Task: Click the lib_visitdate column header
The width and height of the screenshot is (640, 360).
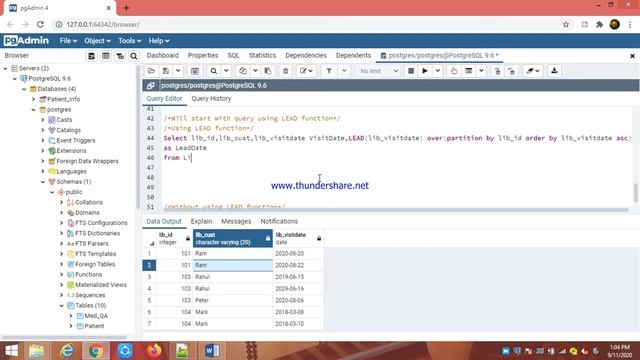Action: (298, 238)
